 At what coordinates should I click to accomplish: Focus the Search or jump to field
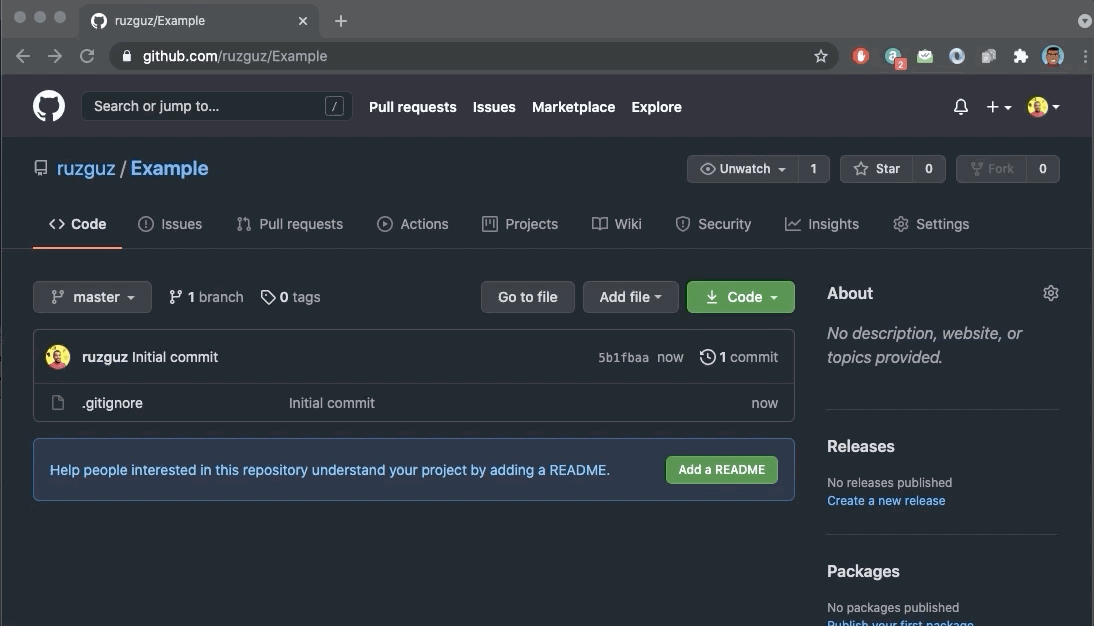[217, 106]
